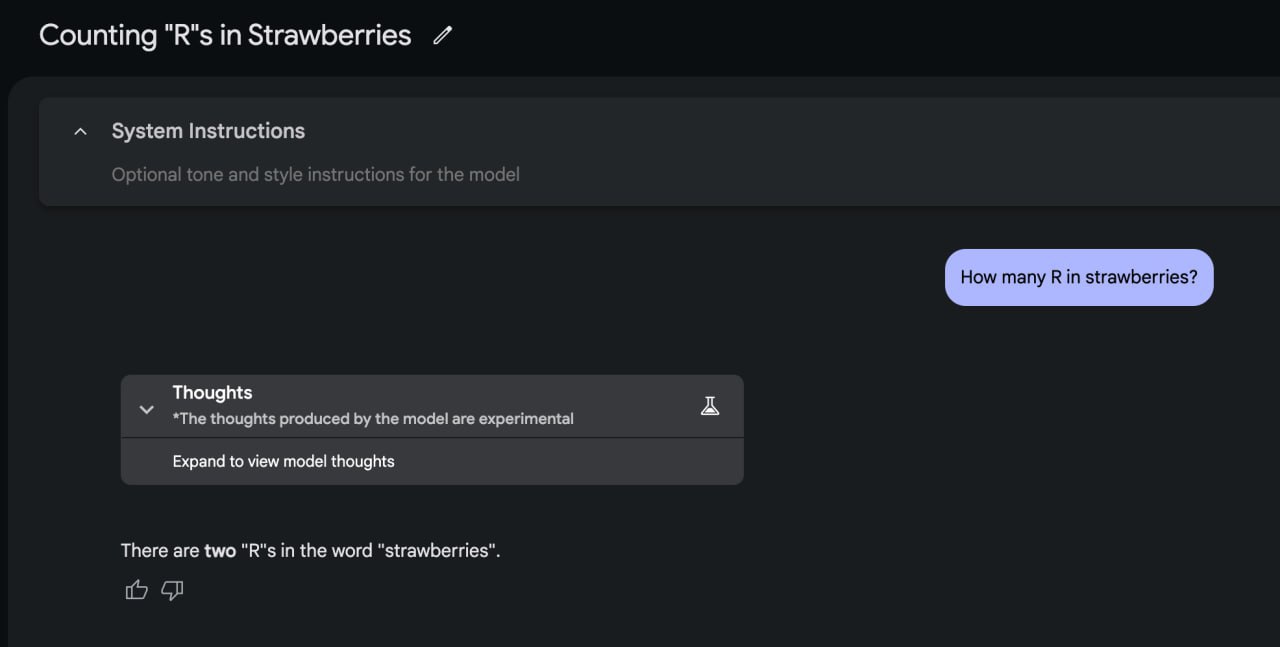
Task: Click the chat title Counting "R"s in Strawberries
Action: [225, 35]
